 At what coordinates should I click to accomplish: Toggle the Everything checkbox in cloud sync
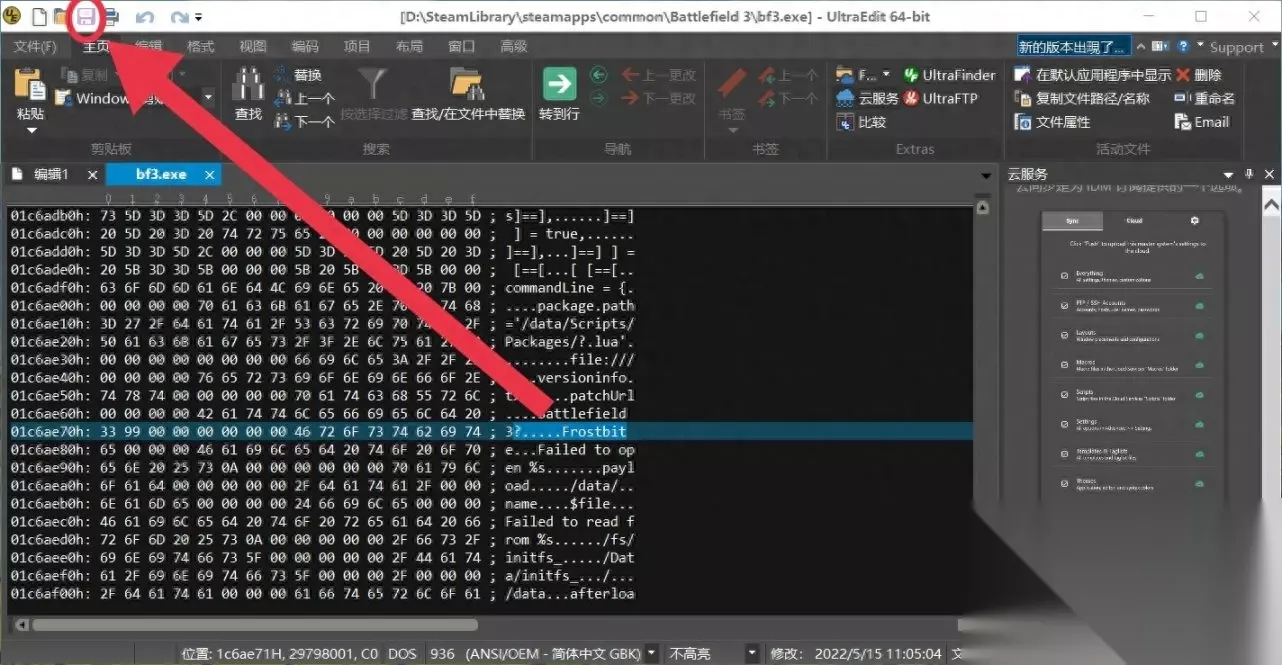click(1065, 274)
